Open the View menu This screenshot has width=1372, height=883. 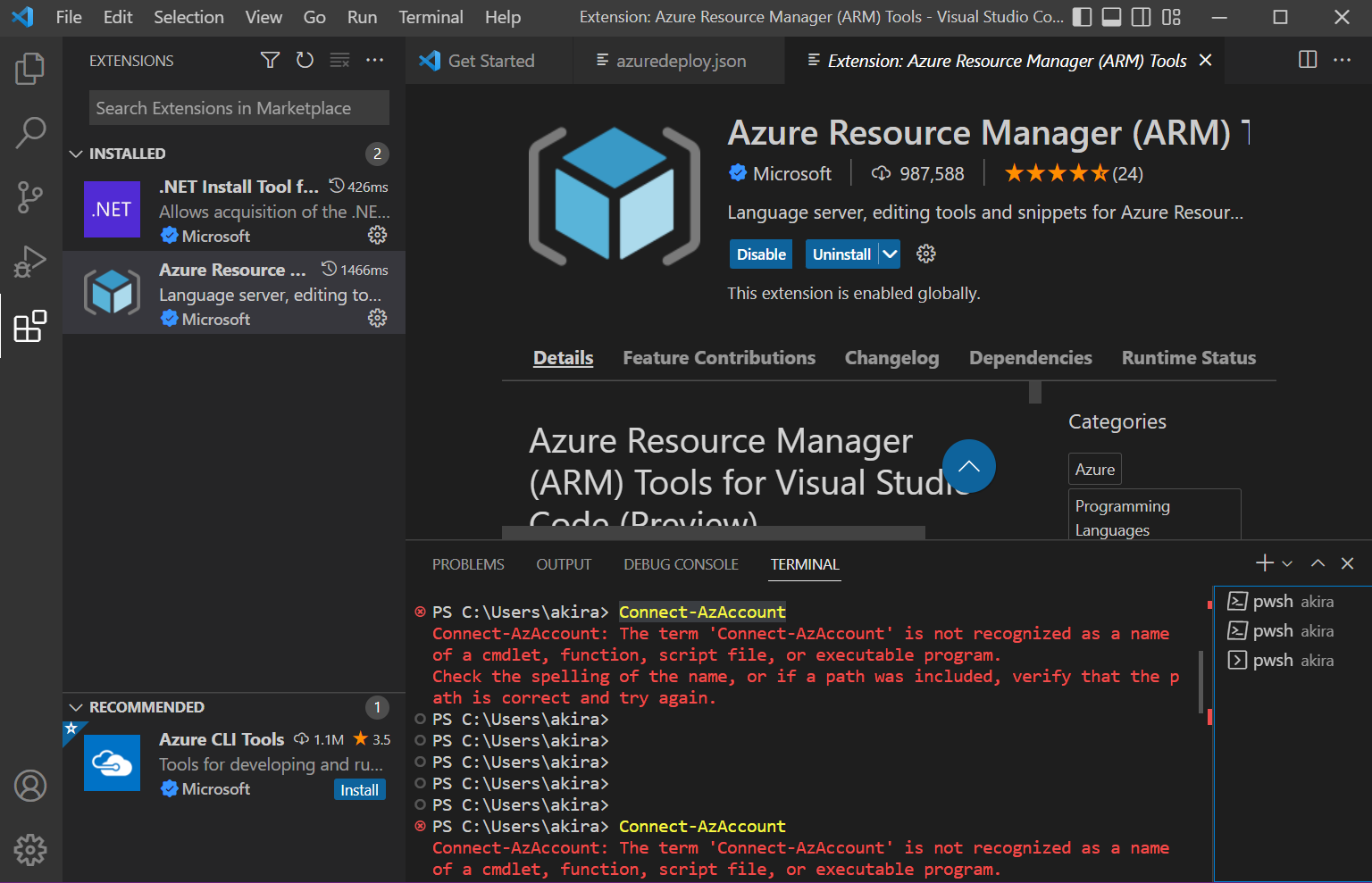(x=264, y=17)
